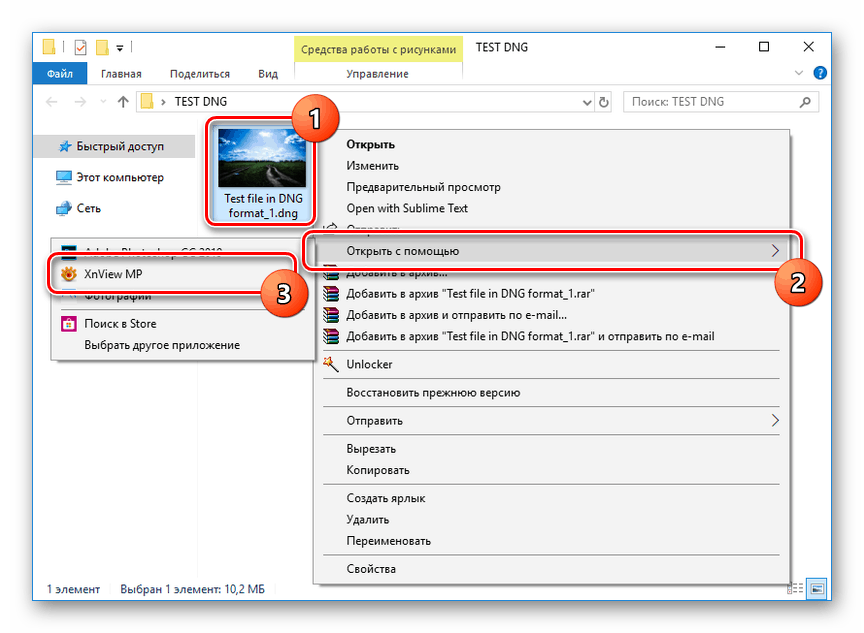Click WinRAR icon beside the Добавить в архив "Test file in DNG format_1.rar" и отправить по e-mail entry
The height and width of the screenshot is (633, 864).
point(331,336)
